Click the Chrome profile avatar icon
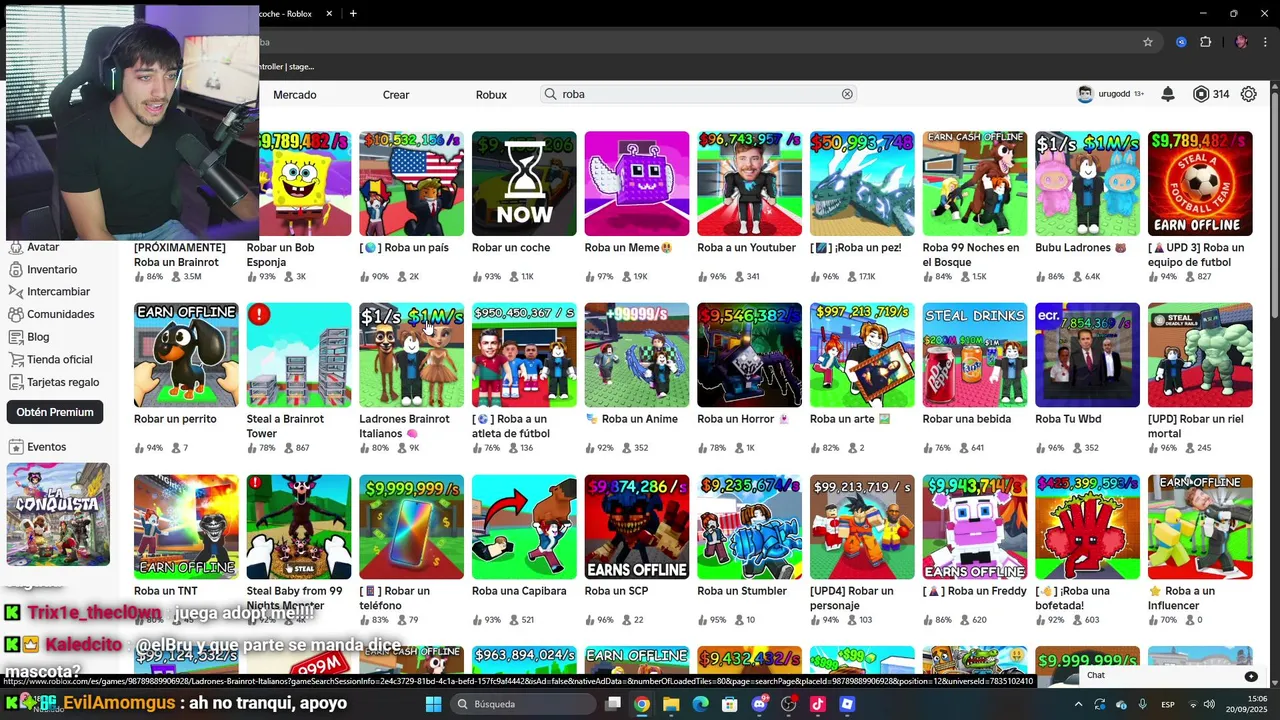The image size is (1280, 720). pos(1241,42)
